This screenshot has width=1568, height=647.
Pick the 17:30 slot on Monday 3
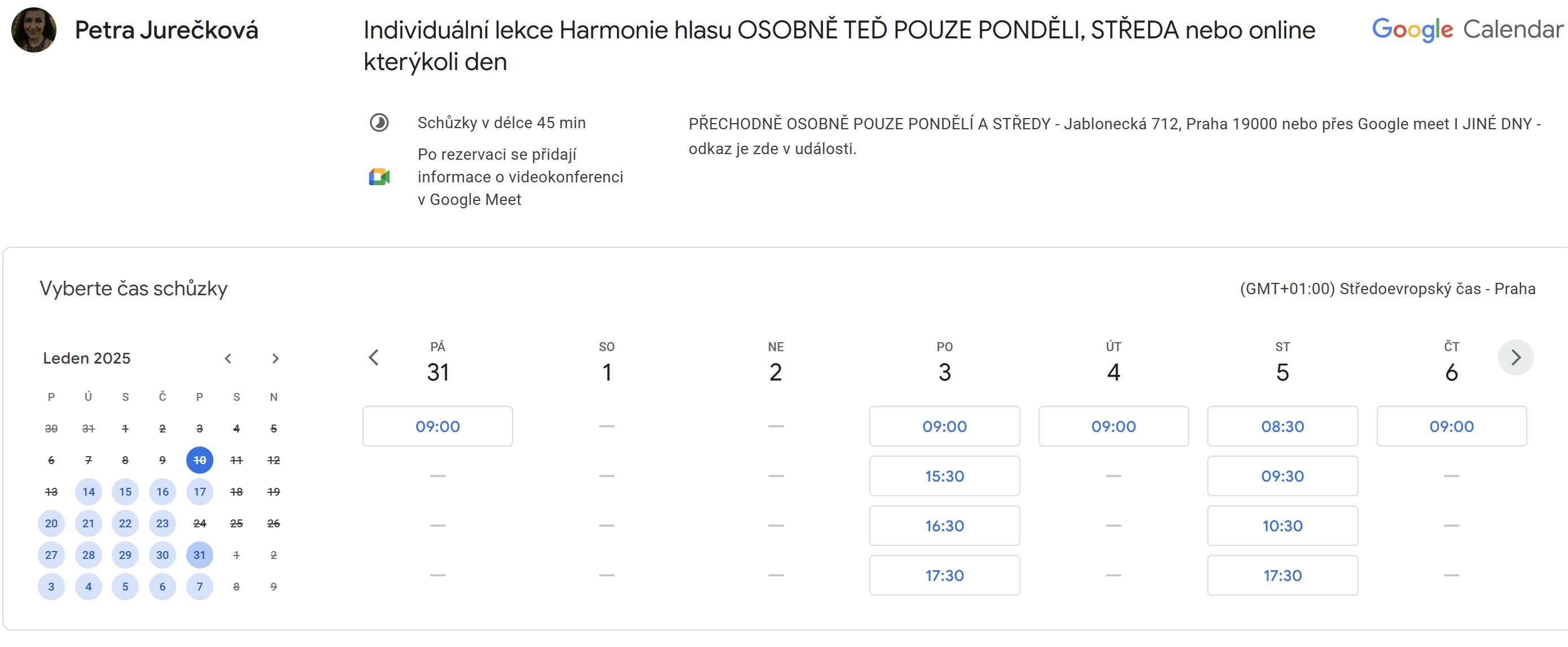coord(944,575)
